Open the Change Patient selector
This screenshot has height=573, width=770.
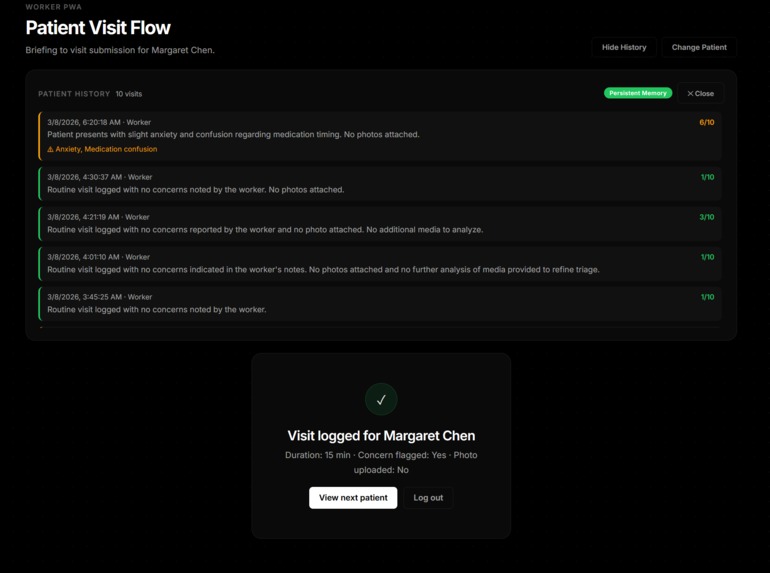click(699, 47)
